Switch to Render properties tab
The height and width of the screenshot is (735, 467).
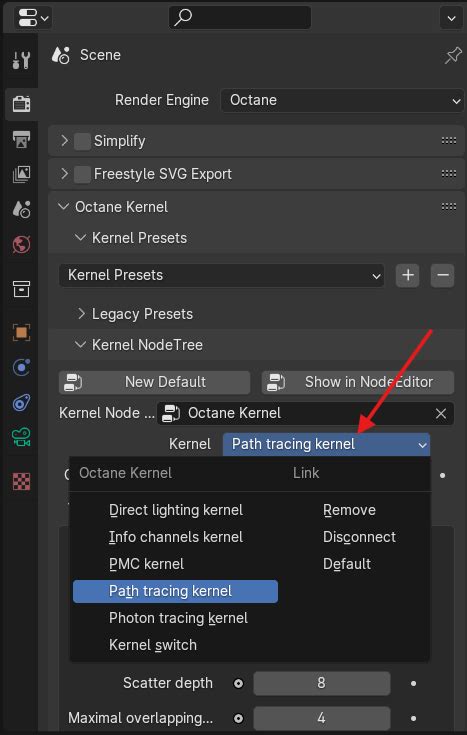(21, 103)
